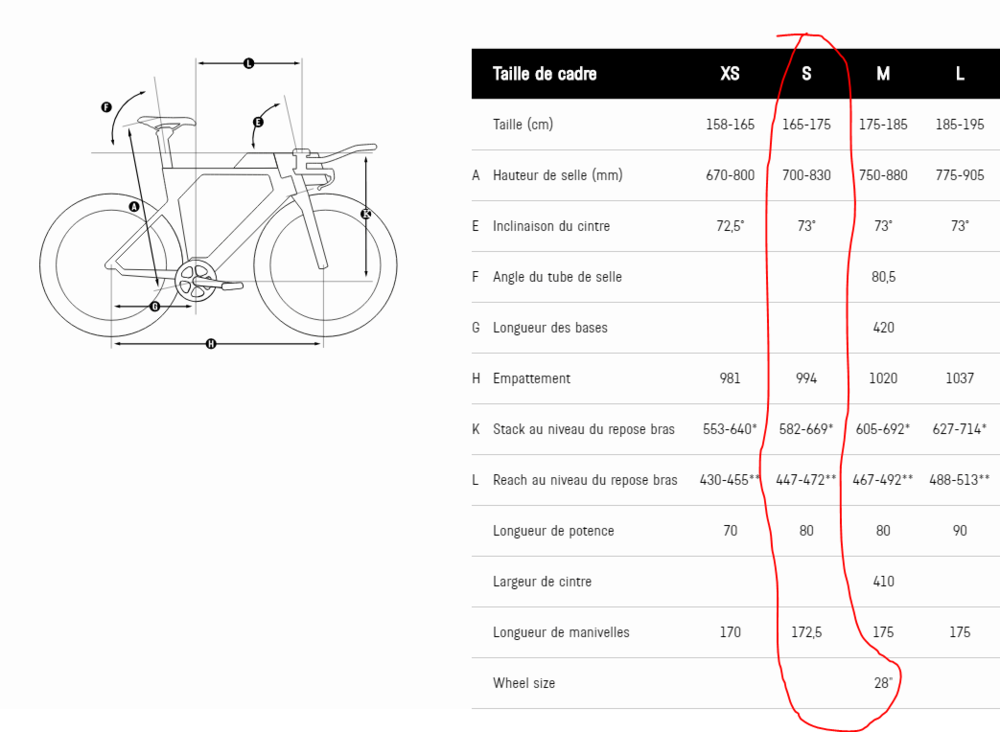Click the 994 wheelbase value for S
This screenshot has height=732, width=1000.
coord(807,378)
